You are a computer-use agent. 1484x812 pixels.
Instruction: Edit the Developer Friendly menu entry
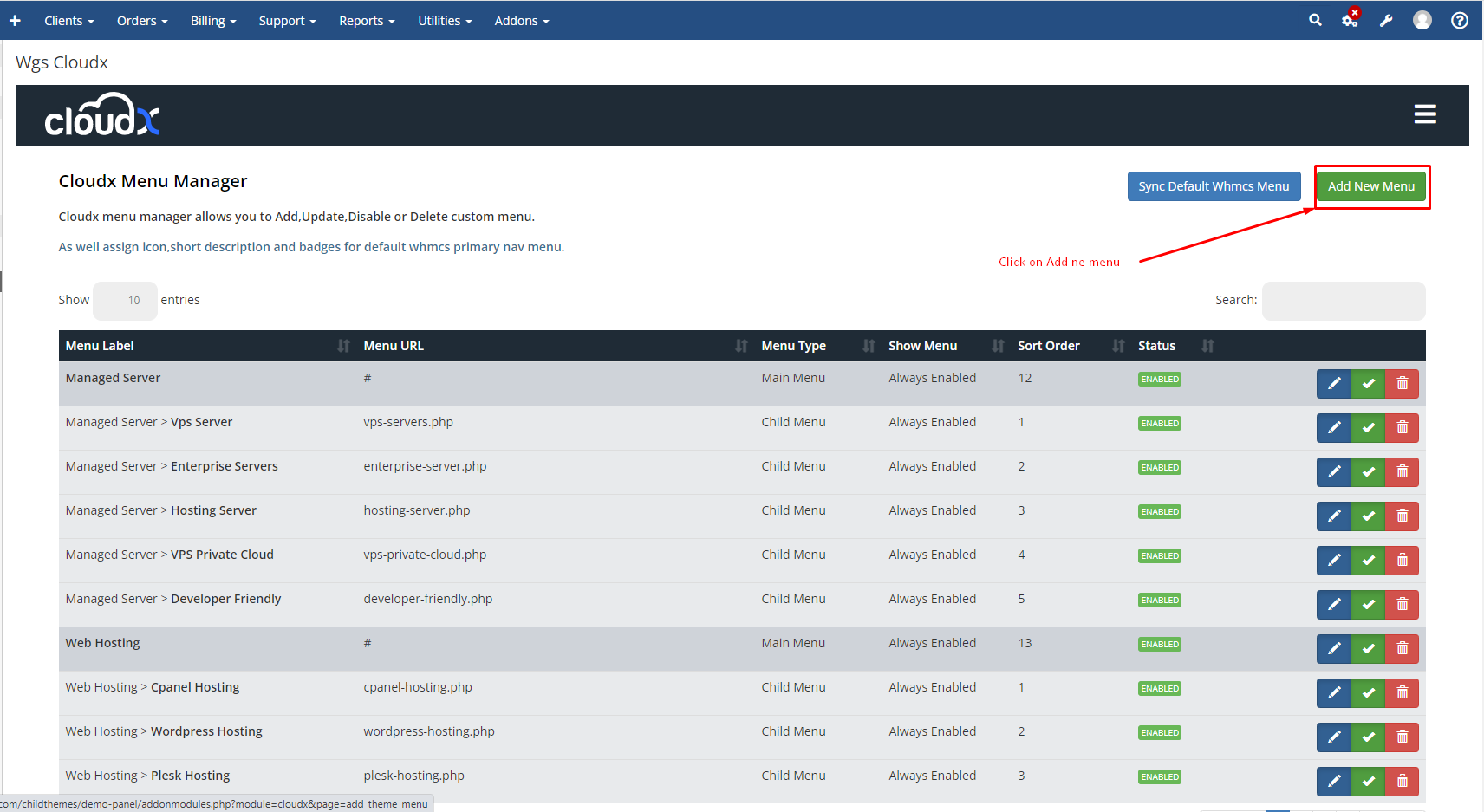coord(1334,605)
